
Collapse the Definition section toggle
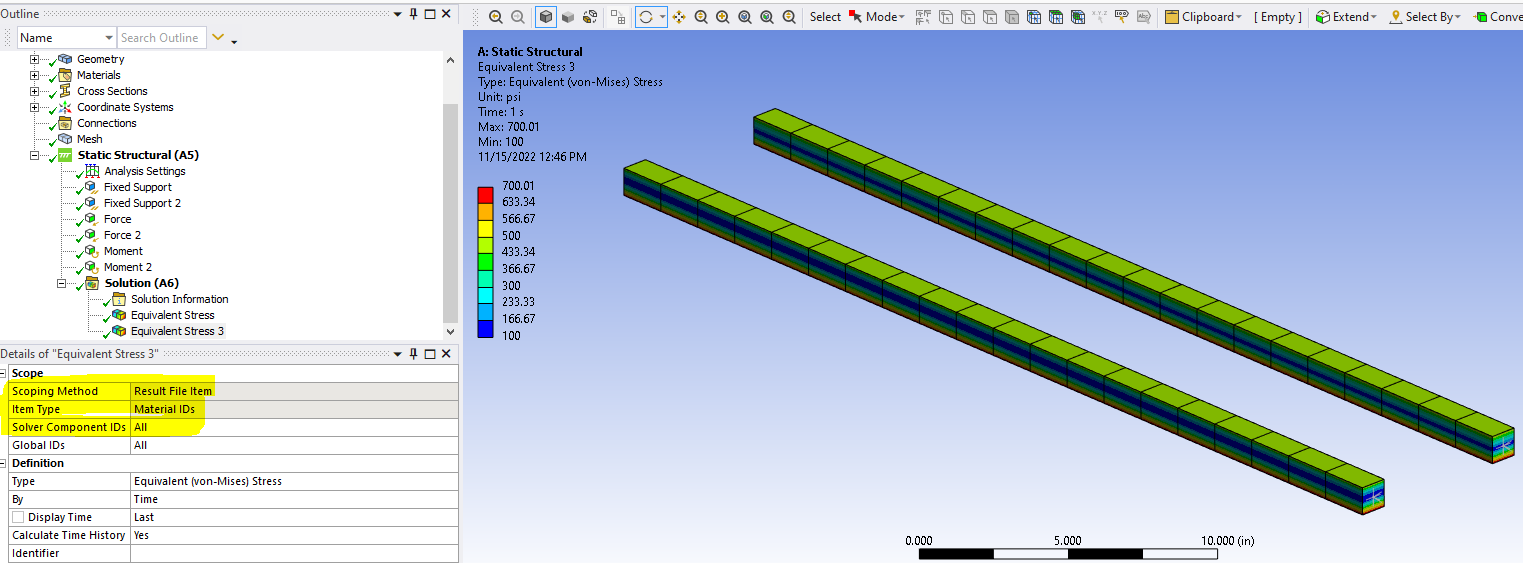point(5,463)
